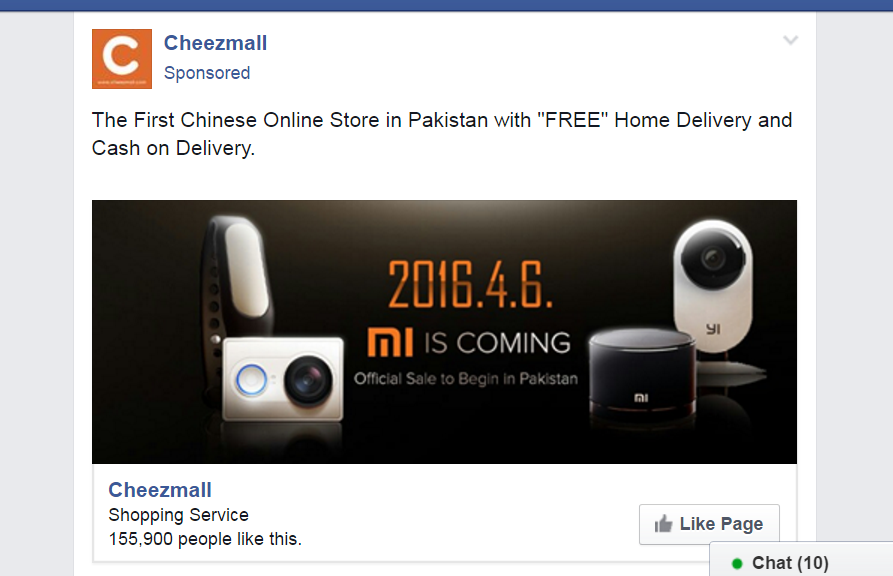Click the Yi action camera in the banner
893x576 pixels.
283,380
